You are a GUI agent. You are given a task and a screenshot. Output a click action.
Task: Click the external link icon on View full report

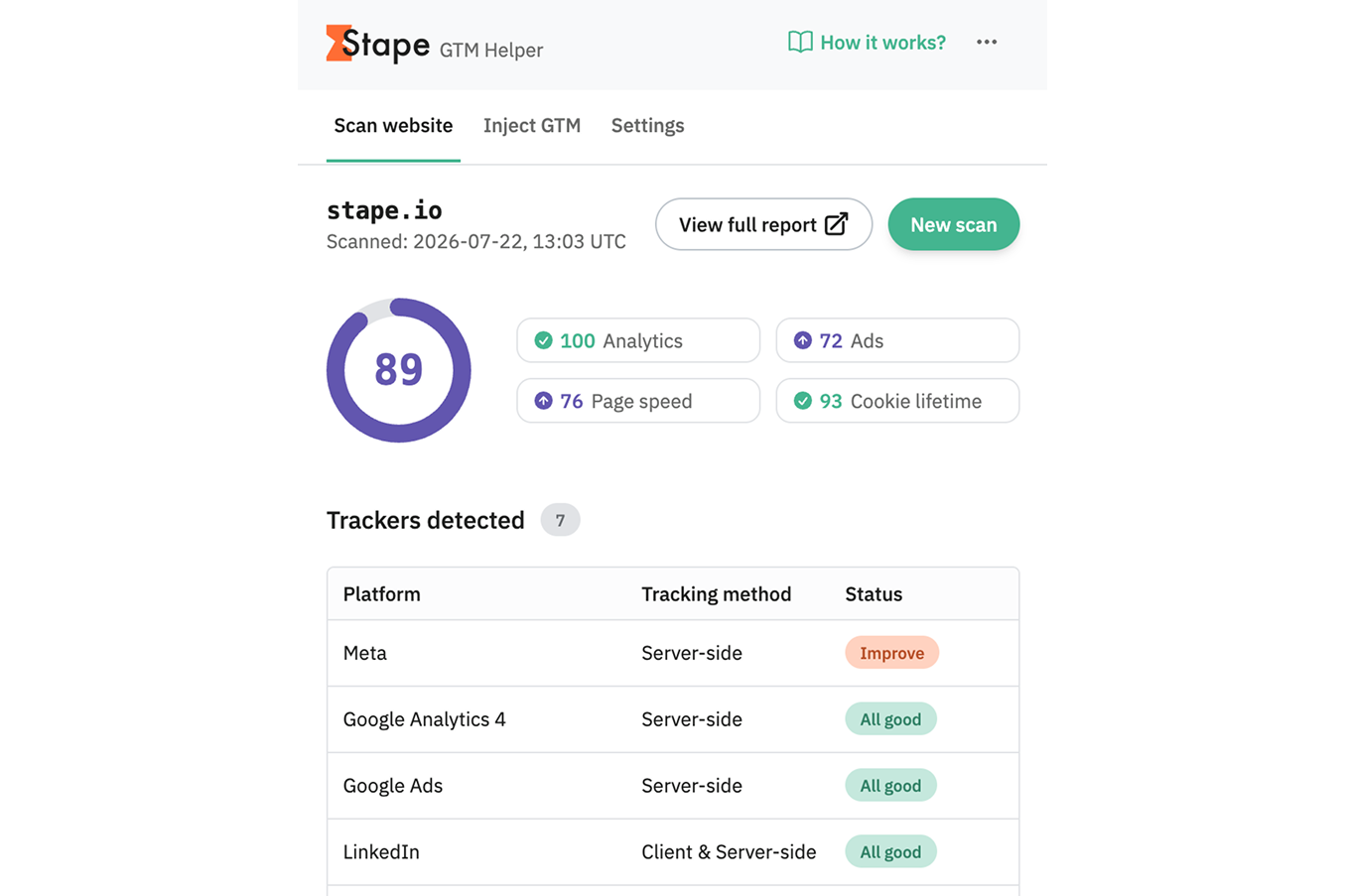[x=837, y=224]
